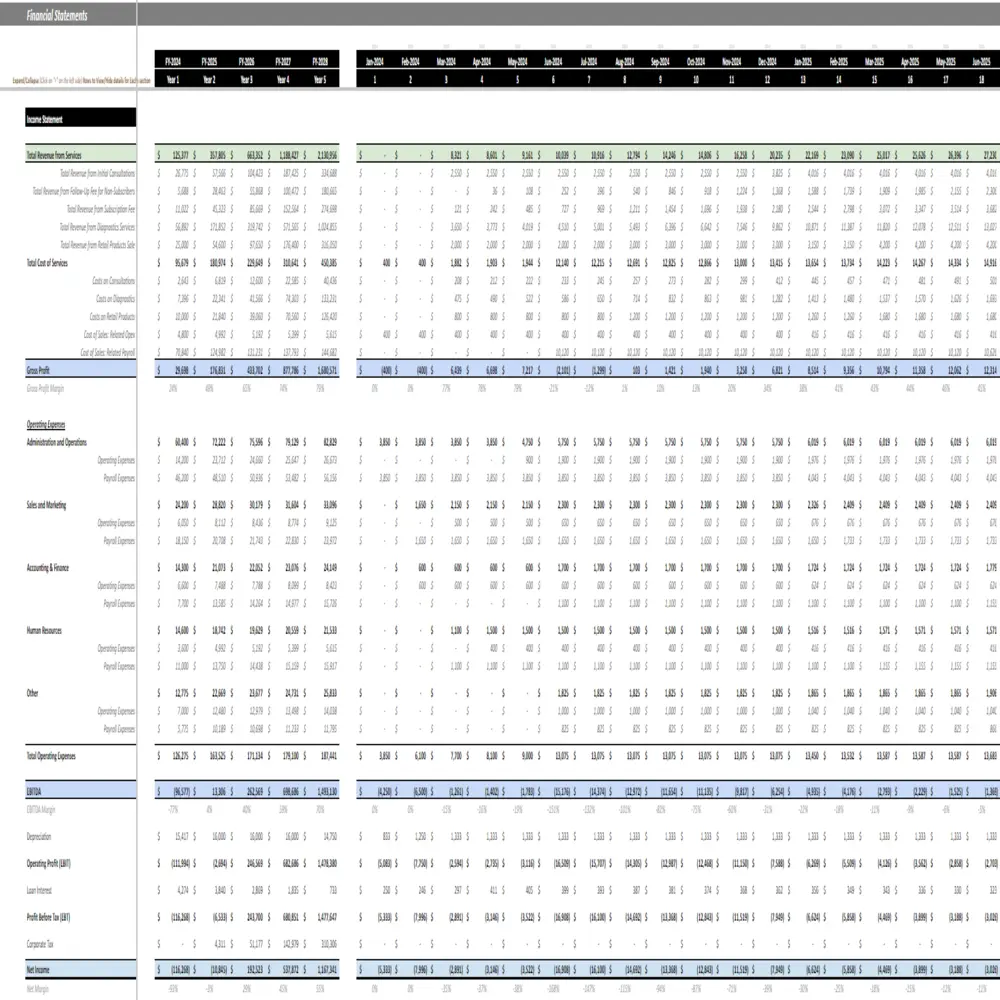
Task: Click Year 1 Total Revenue value 125,377
Action: pyautogui.click(x=180, y=155)
